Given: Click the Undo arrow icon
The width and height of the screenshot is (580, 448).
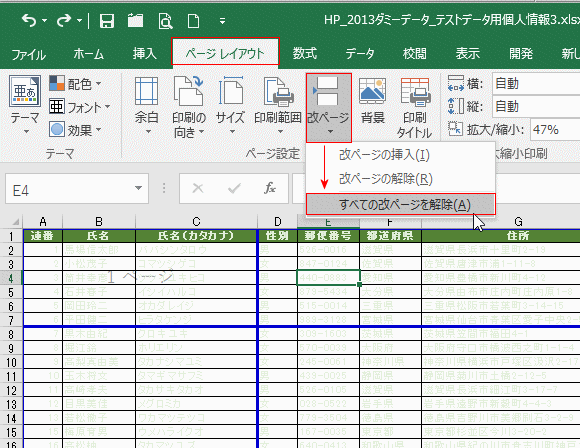Looking at the screenshot, I should [x=29, y=20].
